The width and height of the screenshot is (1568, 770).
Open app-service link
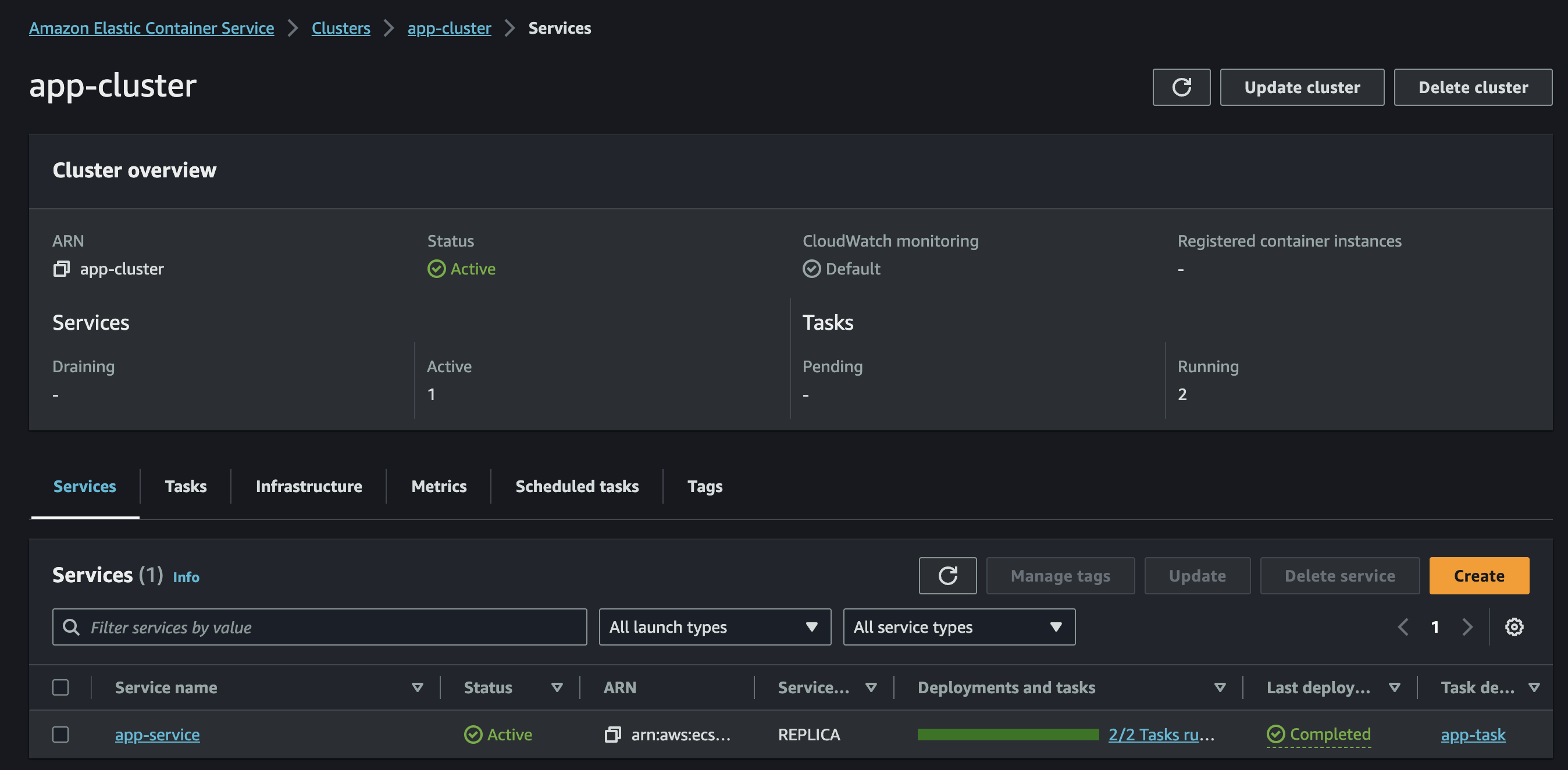tap(157, 734)
